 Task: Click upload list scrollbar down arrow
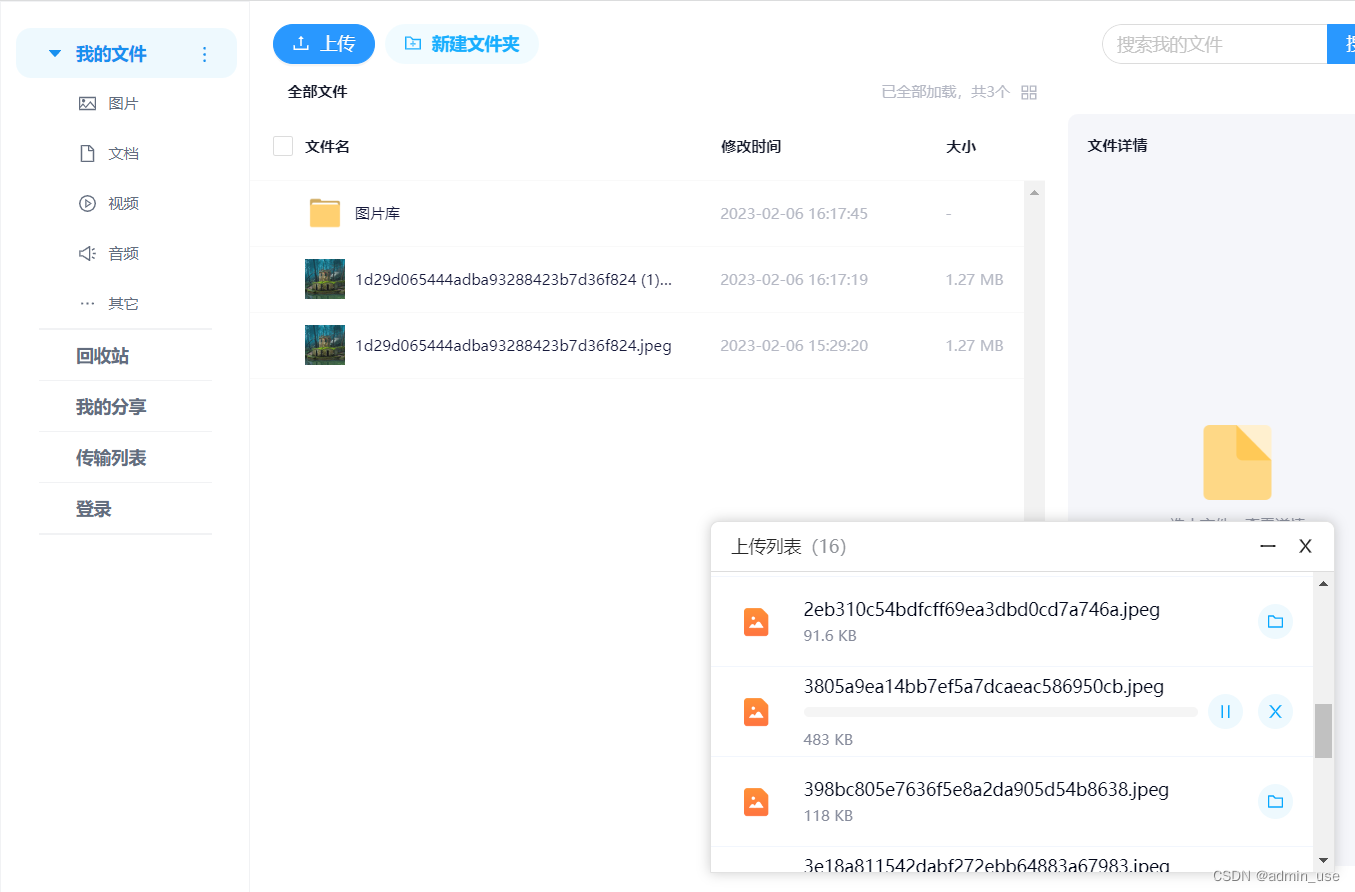pyautogui.click(x=1323, y=860)
